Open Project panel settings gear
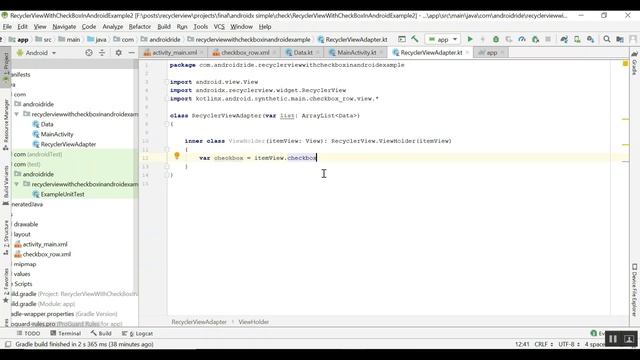 (118, 53)
